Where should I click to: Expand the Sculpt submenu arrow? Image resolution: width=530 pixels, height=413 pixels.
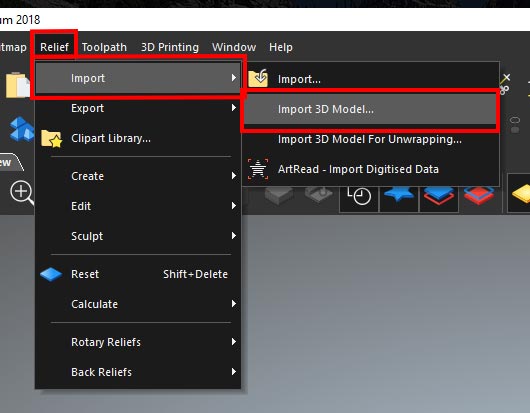[234, 236]
